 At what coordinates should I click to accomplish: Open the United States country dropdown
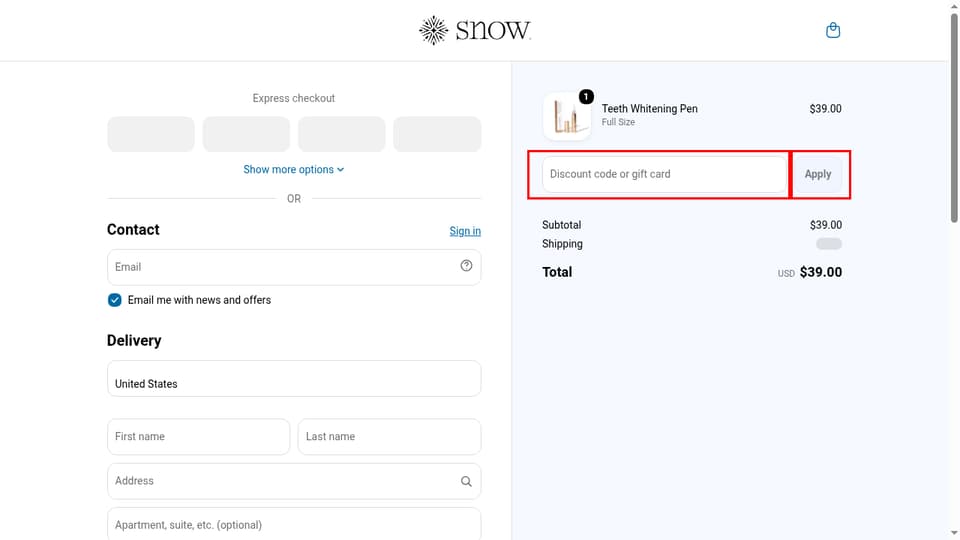click(294, 378)
